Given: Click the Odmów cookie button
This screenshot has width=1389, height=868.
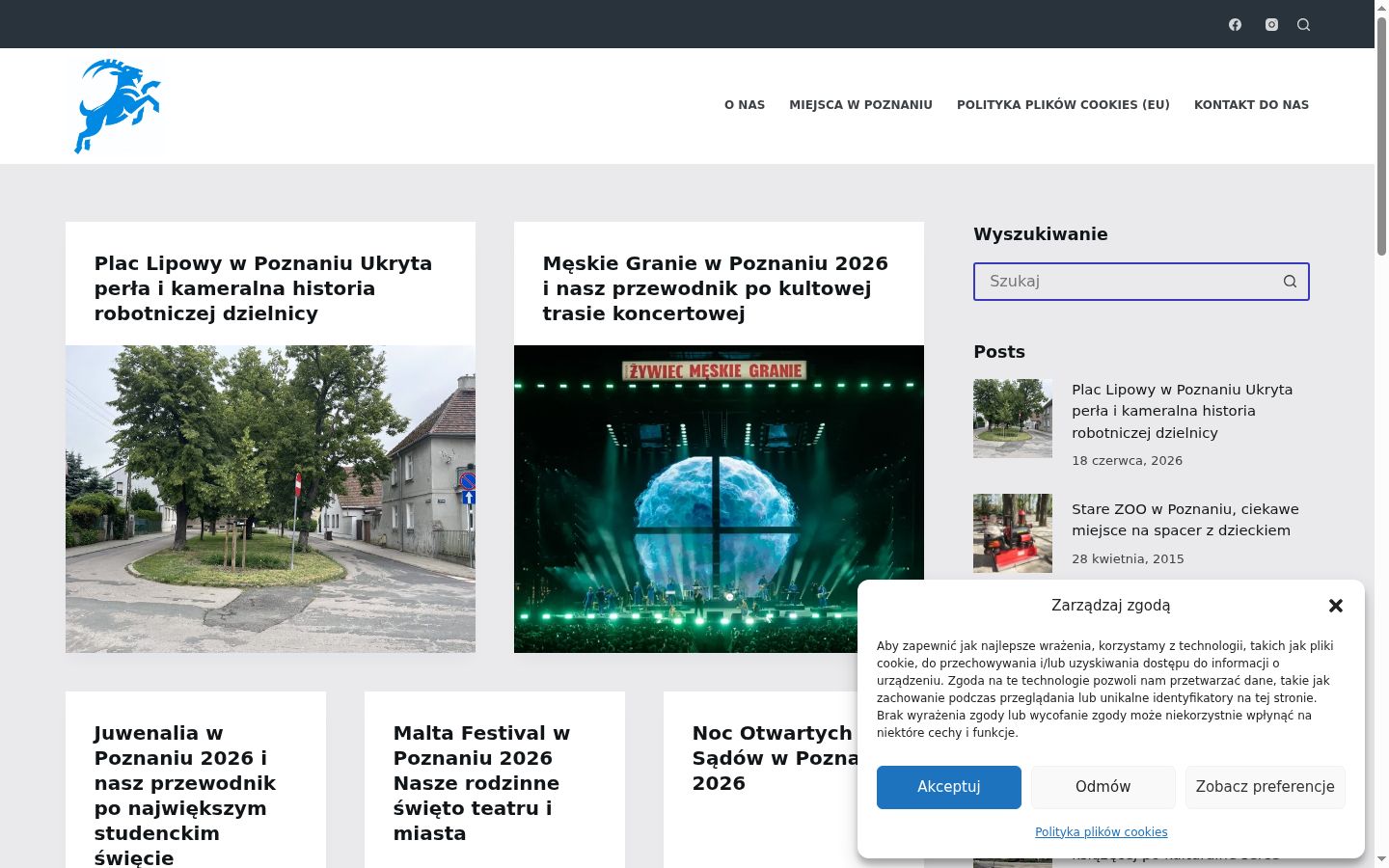Looking at the screenshot, I should click(x=1103, y=787).
